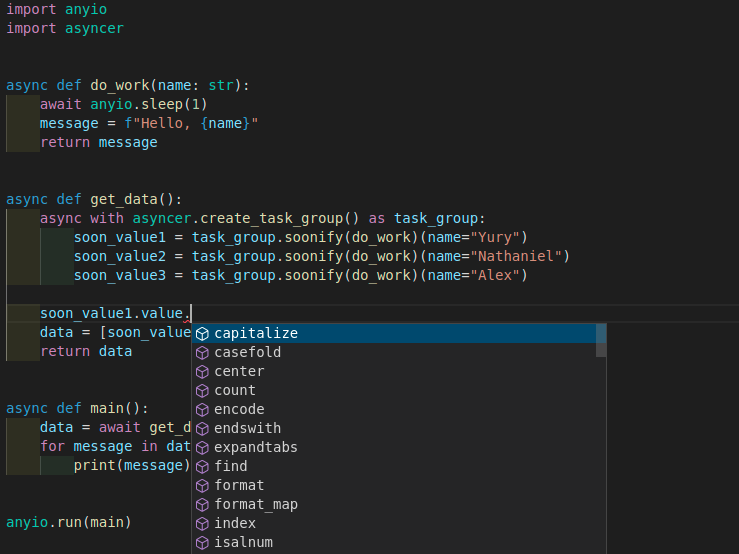The image size is (739, 554).
Task: Click the cube icon beside center
Action: pos(202,371)
